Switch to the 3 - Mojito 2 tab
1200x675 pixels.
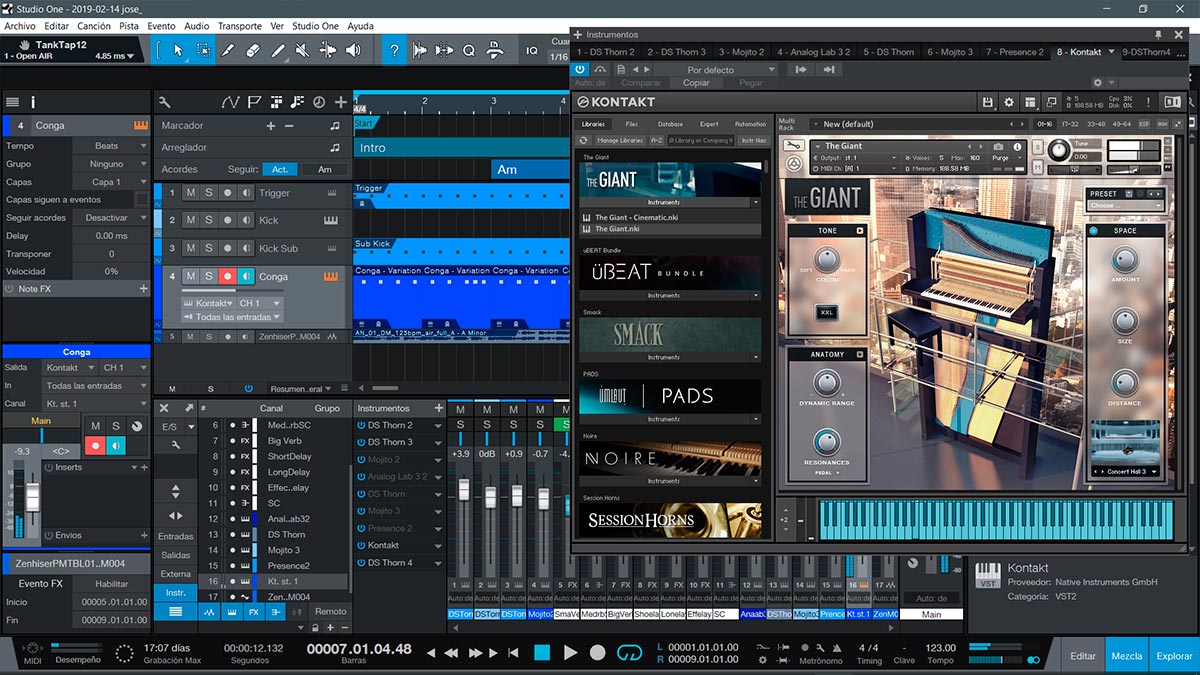[x=740, y=52]
